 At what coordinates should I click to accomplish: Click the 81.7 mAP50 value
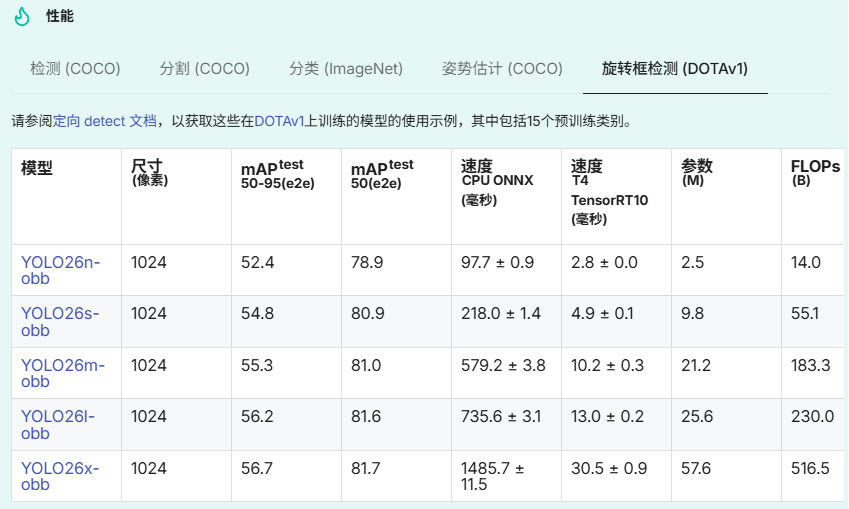365,468
